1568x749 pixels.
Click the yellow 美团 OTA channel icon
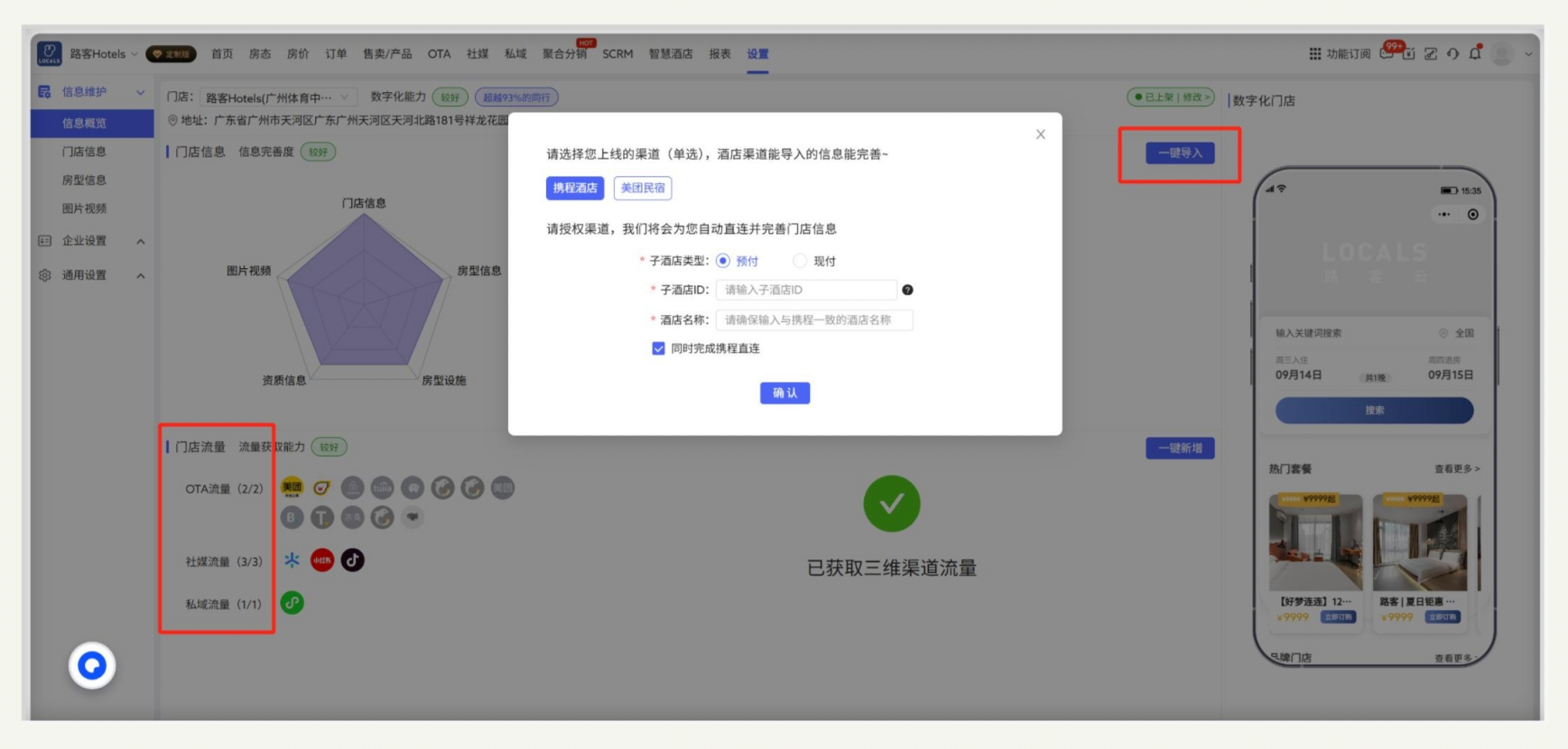tap(292, 488)
